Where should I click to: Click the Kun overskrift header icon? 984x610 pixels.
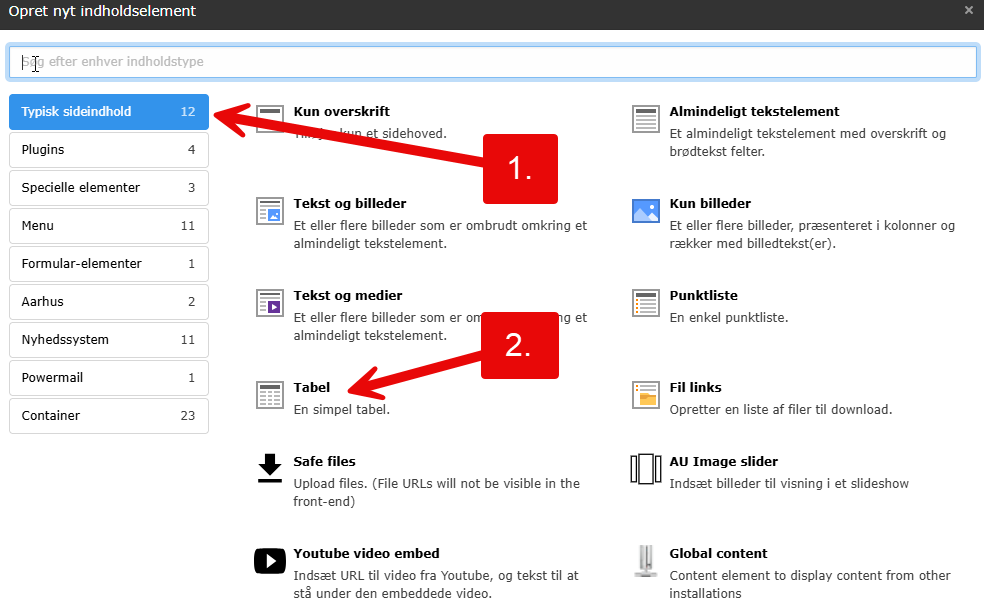[x=268, y=117]
